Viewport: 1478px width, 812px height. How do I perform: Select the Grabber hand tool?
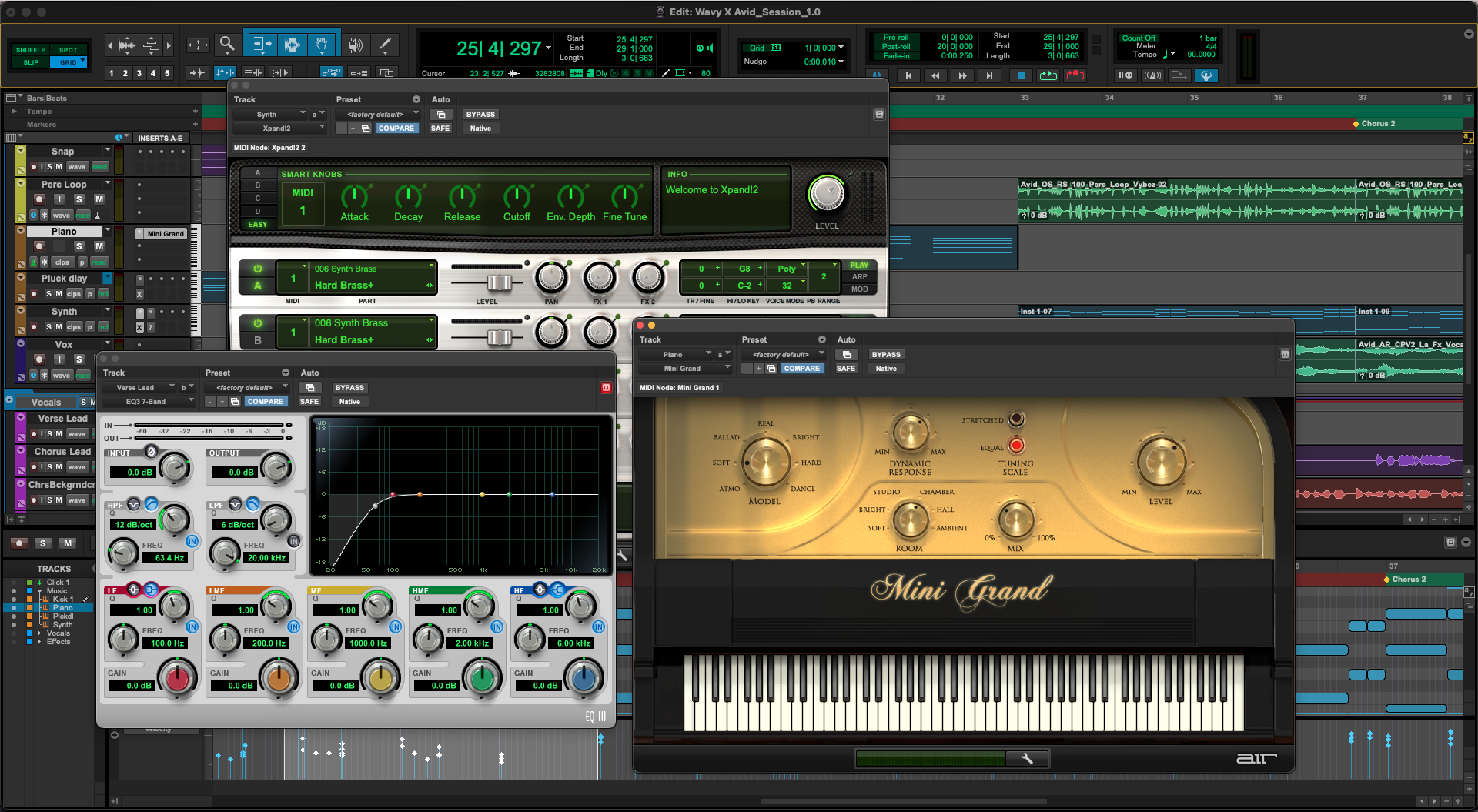coord(322,45)
